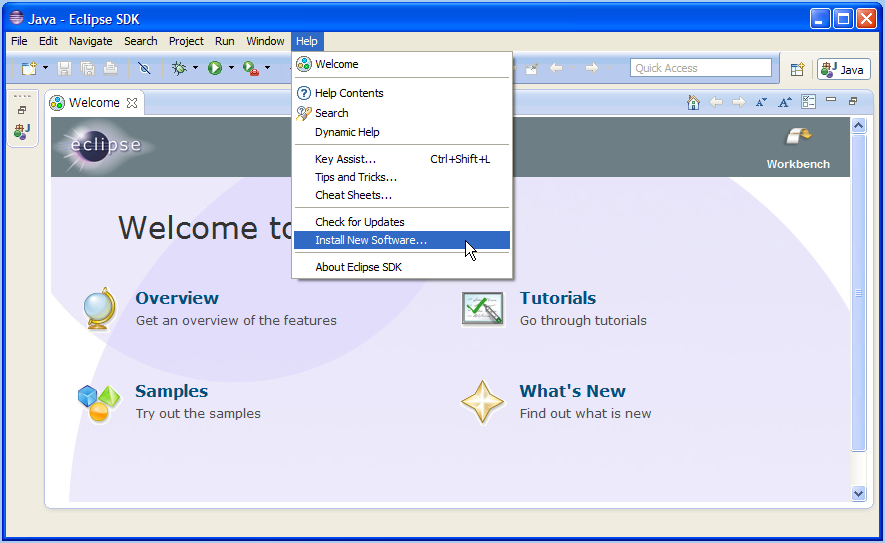
Task: Click the scrollbar up arrow
Action: click(858, 126)
